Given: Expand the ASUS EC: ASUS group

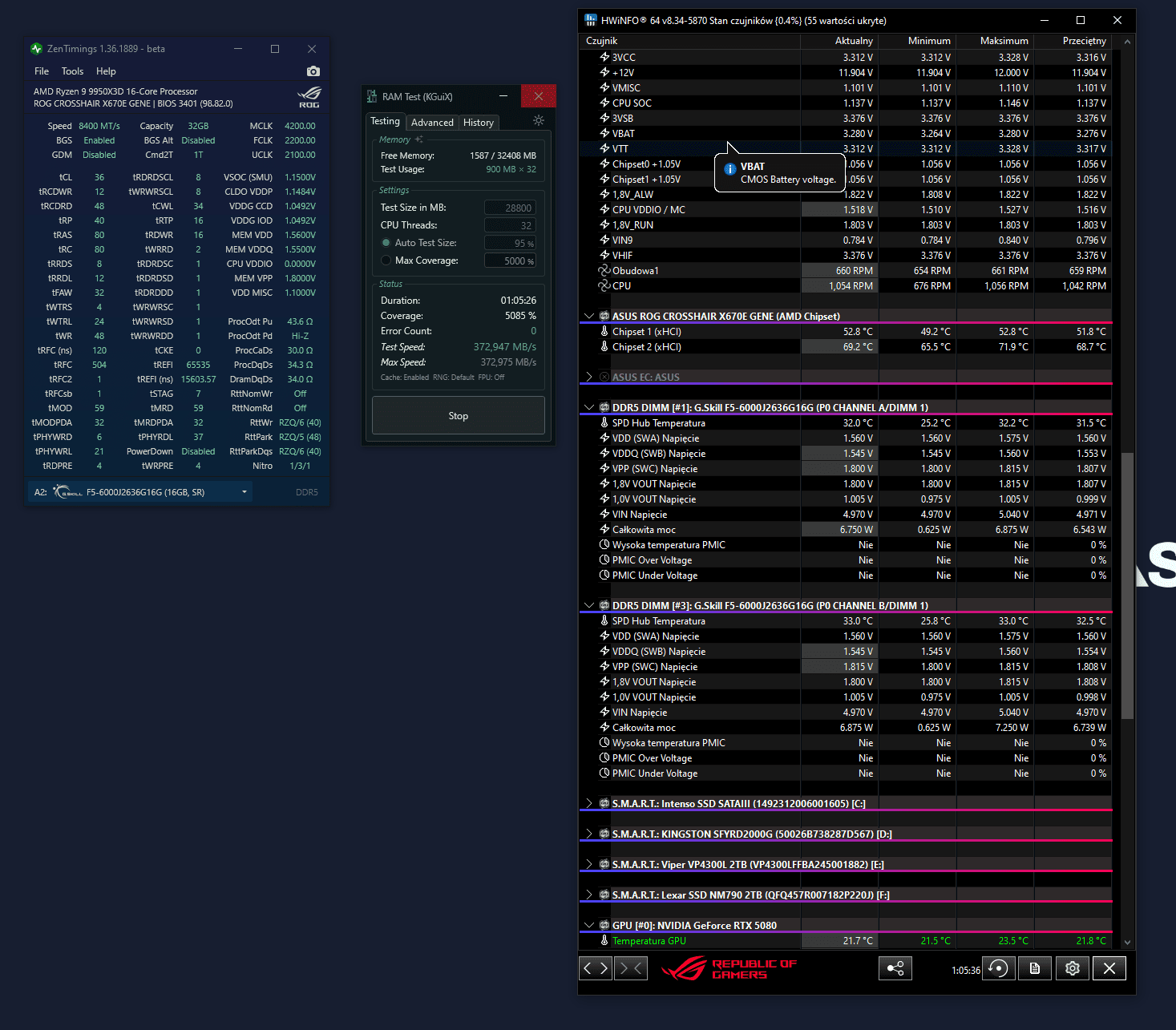Looking at the screenshot, I should coord(589,378).
